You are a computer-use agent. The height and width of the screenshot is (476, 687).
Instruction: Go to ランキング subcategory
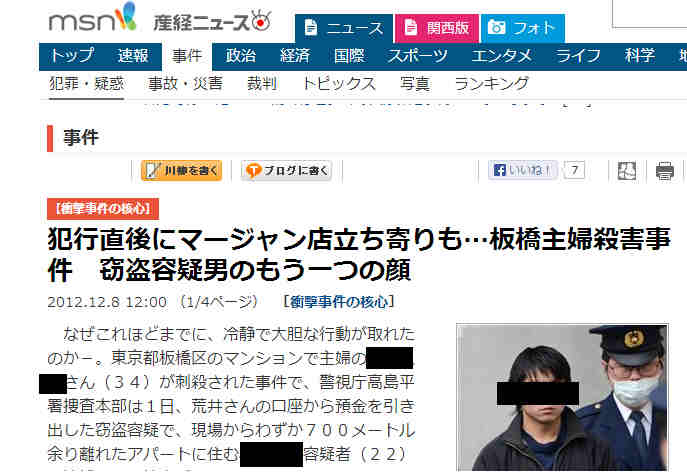492,84
